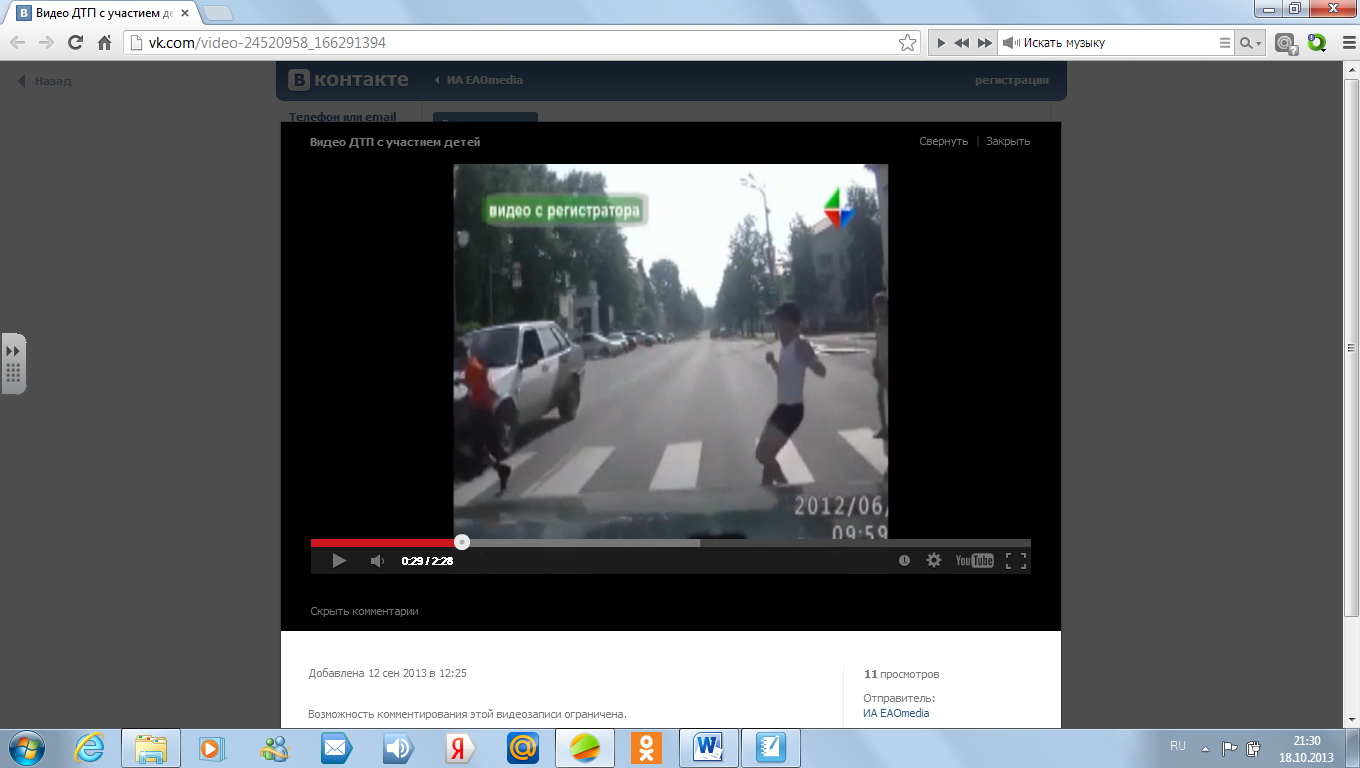Open the Mail.ru @ icon in the taskbar
This screenshot has width=1360, height=768.
(522, 748)
